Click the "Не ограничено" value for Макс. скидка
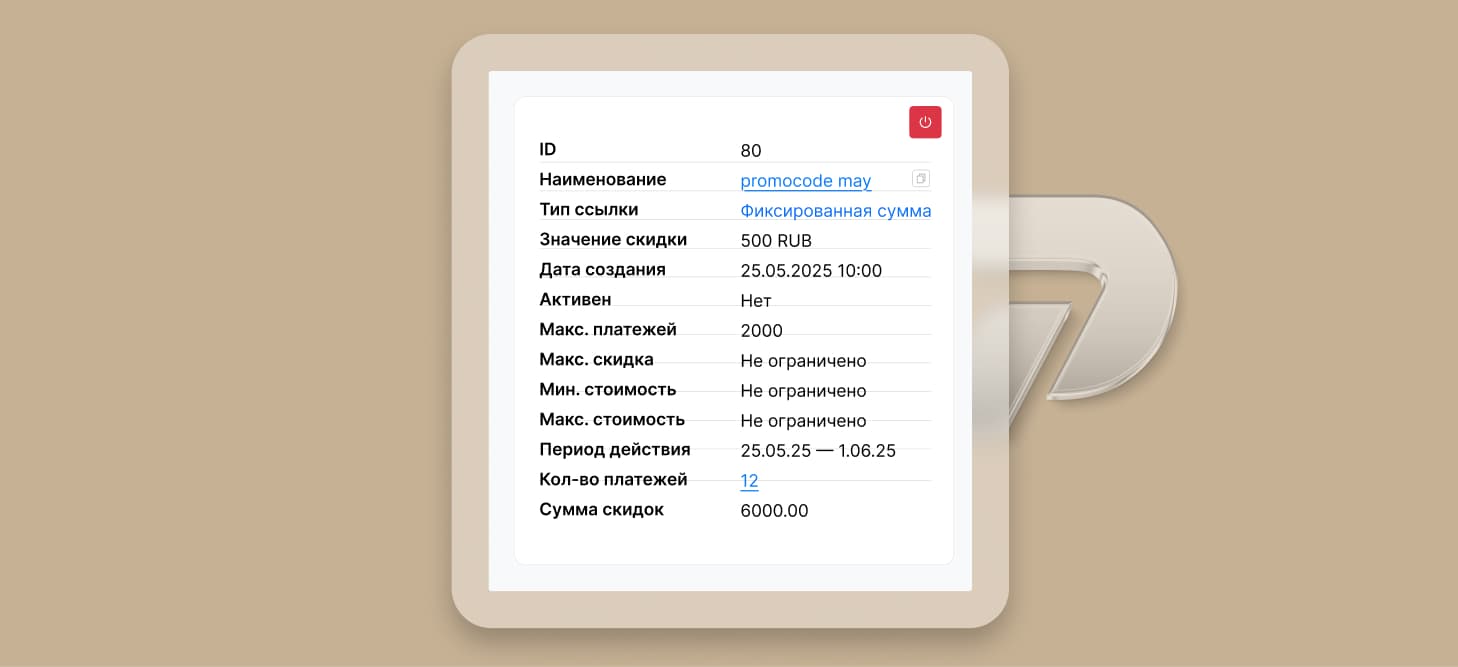The height and width of the screenshot is (667, 1458). [x=803, y=361]
